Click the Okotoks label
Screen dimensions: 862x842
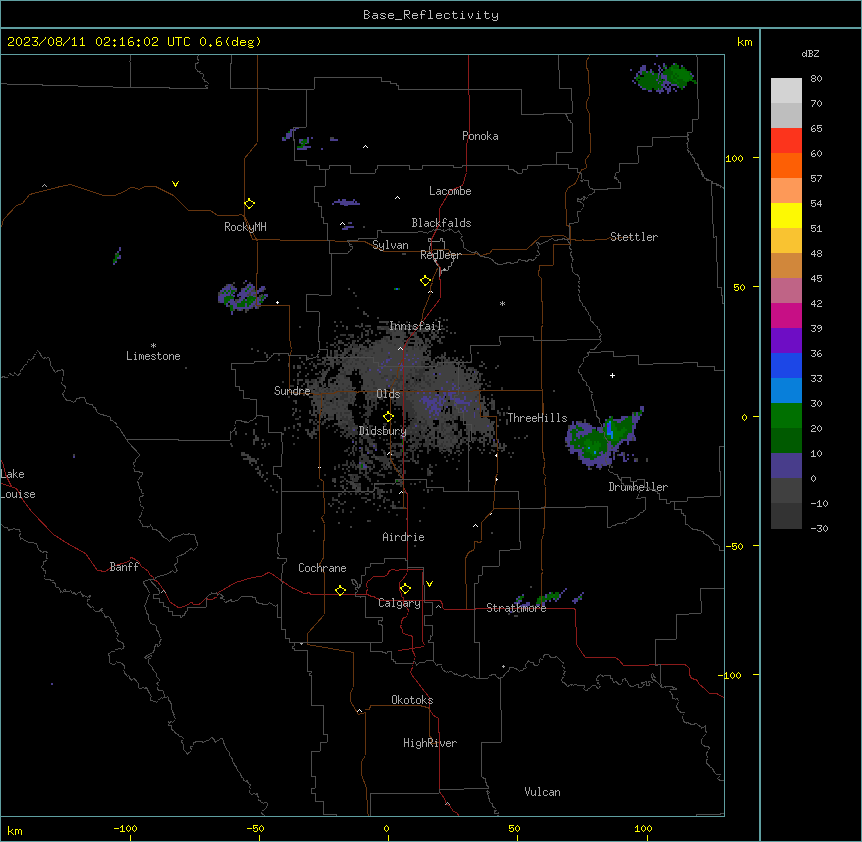pyautogui.click(x=412, y=700)
